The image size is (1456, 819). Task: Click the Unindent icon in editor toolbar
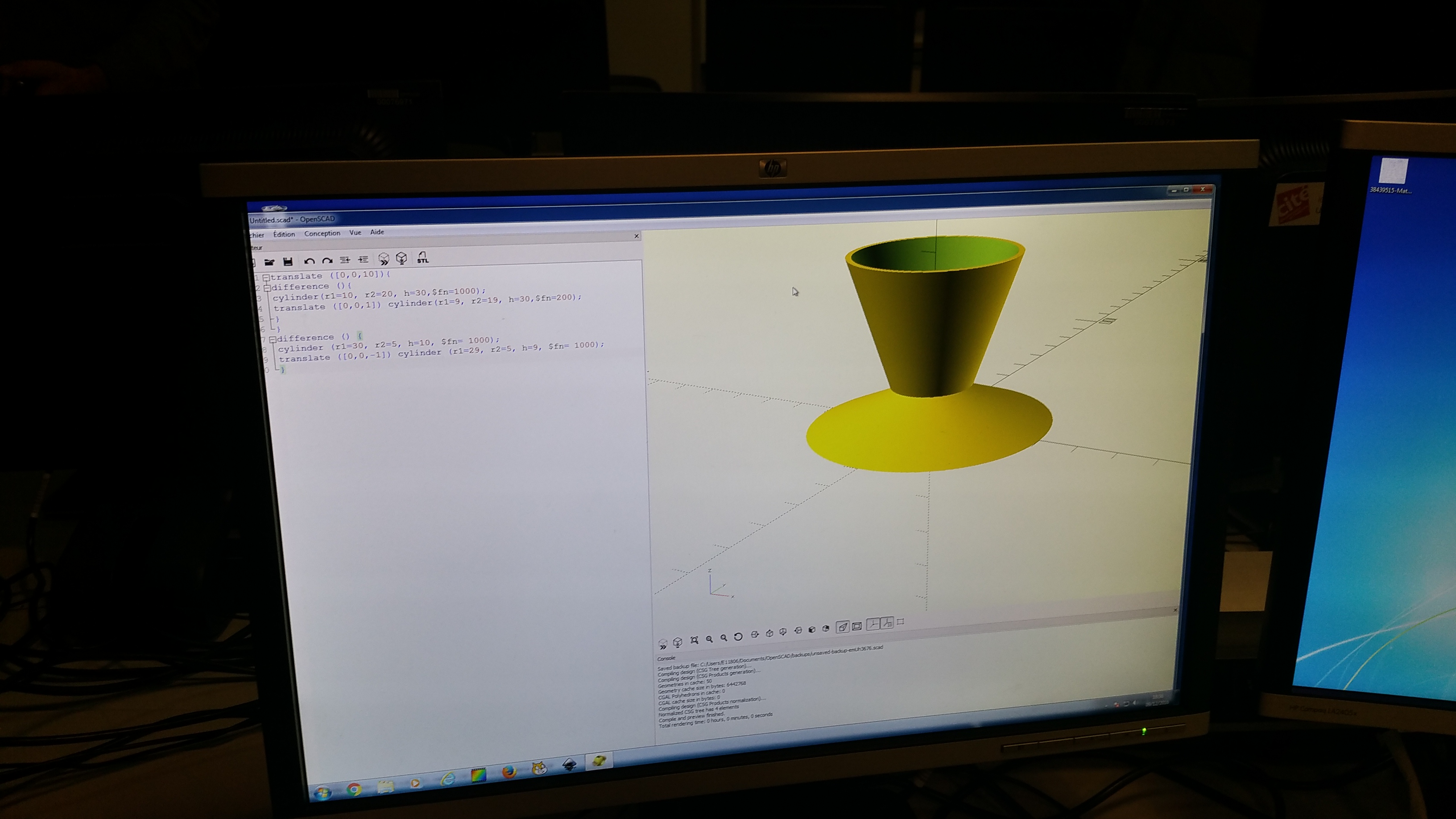(x=345, y=260)
